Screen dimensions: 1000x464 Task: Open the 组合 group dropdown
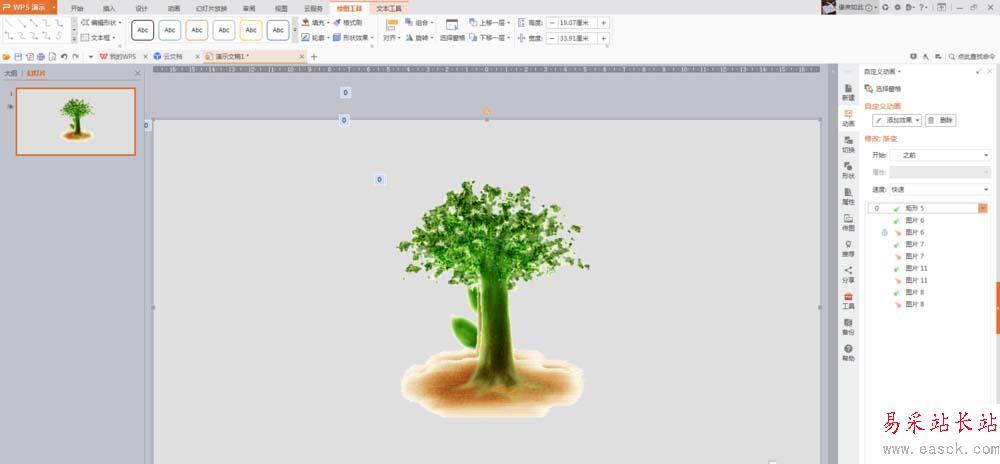[420, 22]
